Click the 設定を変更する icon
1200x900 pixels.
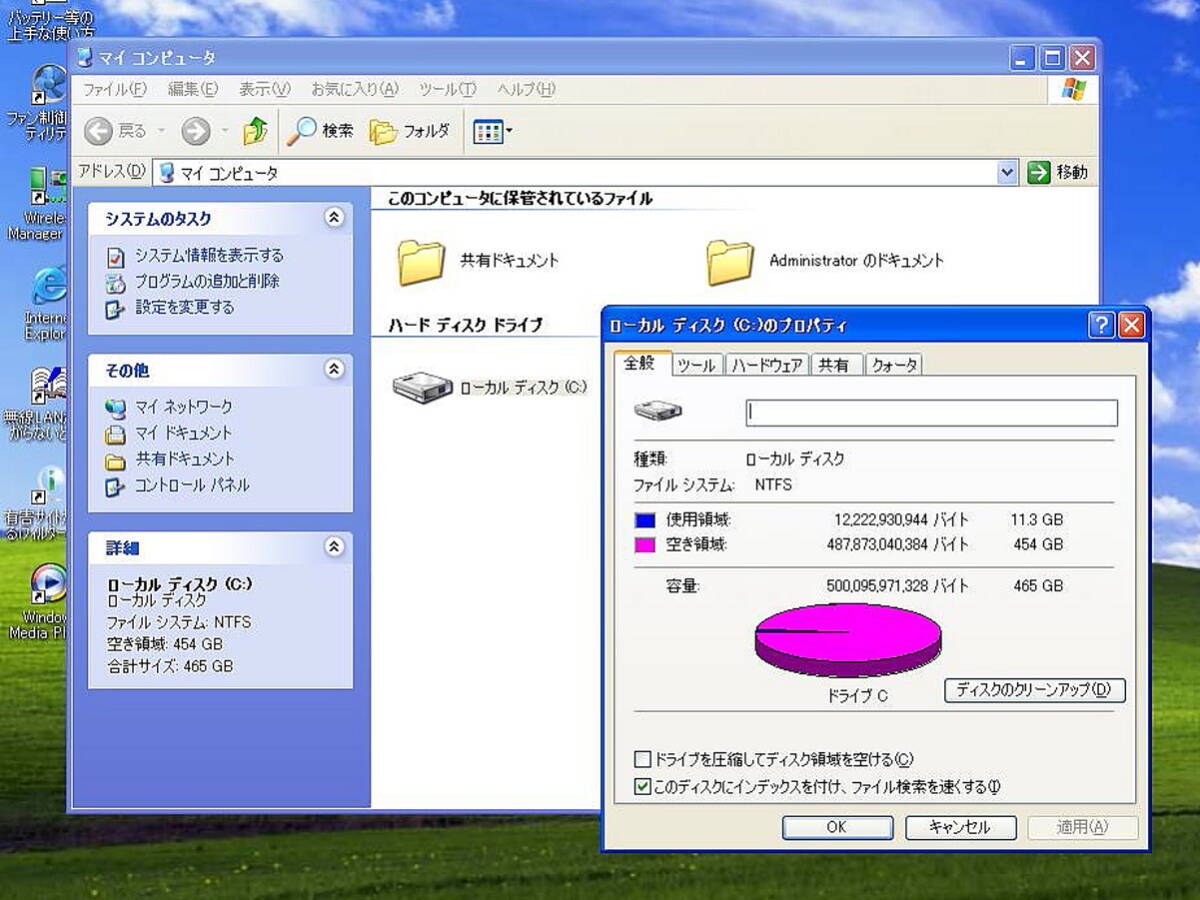(117, 308)
